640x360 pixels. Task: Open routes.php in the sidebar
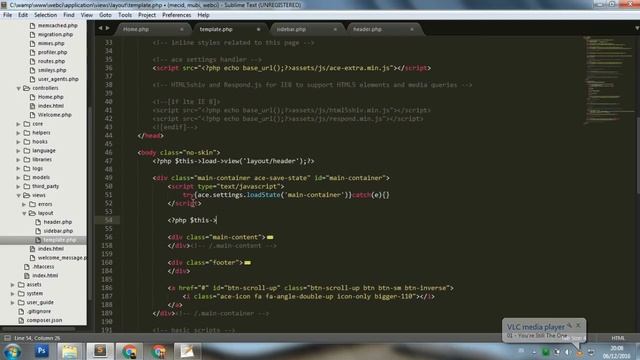[x=51, y=61]
